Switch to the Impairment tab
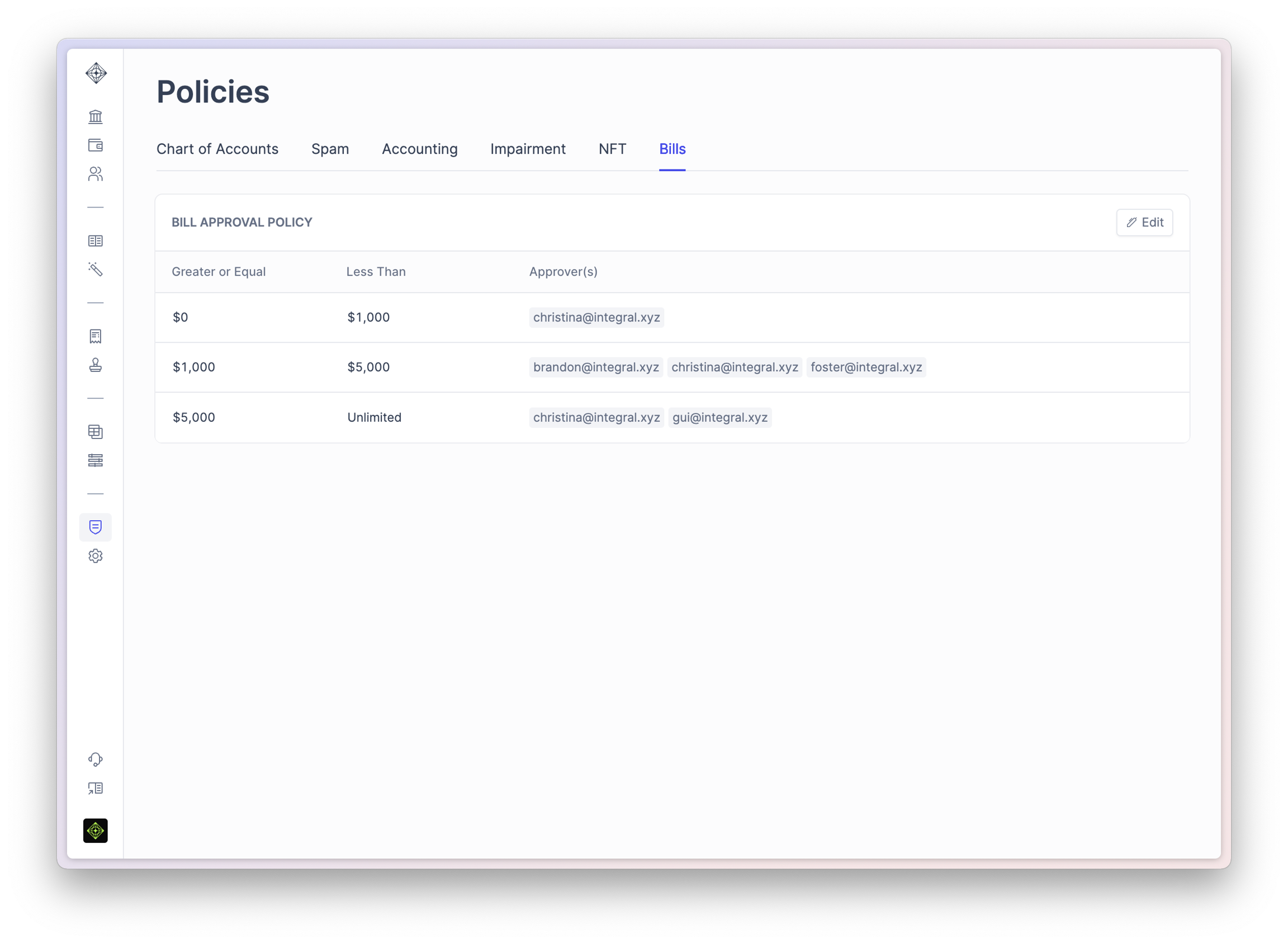 tap(528, 149)
